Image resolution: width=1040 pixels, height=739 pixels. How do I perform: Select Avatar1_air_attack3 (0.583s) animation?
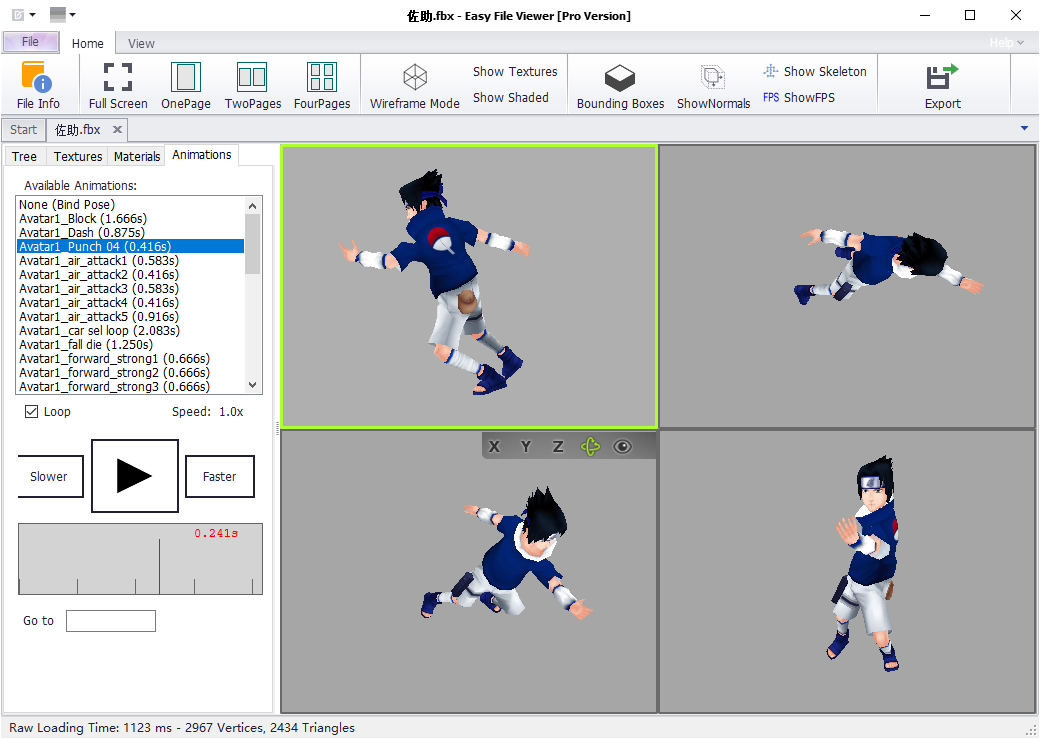pyautogui.click(x=131, y=288)
